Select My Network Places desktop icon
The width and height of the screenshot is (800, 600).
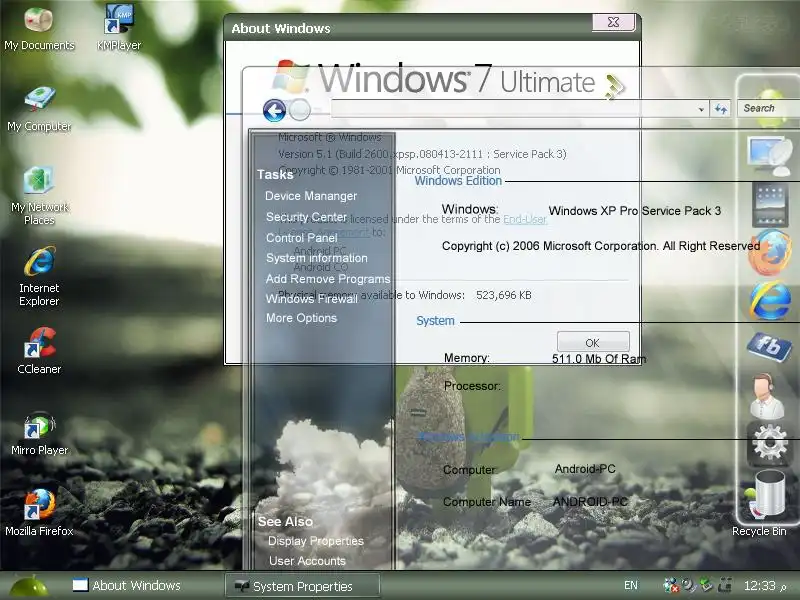[39, 196]
